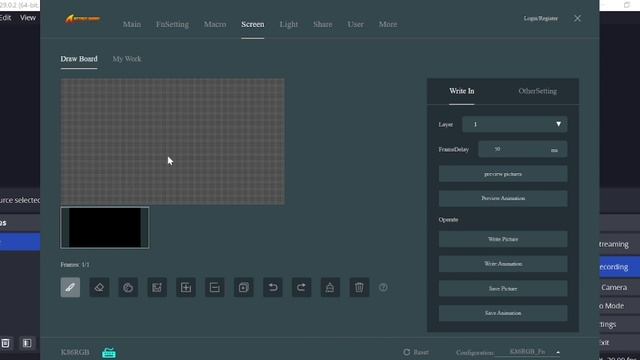Screen dimensions: 640x360
Task: Click the Write Animation button
Action: click(x=503, y=264)
